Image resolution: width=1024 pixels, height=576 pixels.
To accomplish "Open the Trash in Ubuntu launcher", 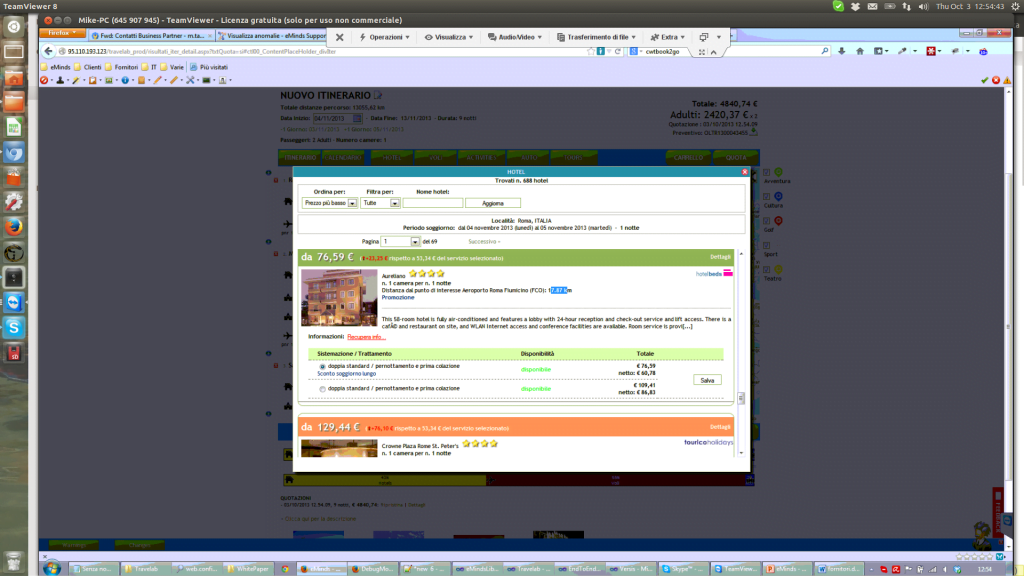I will 14,560.
